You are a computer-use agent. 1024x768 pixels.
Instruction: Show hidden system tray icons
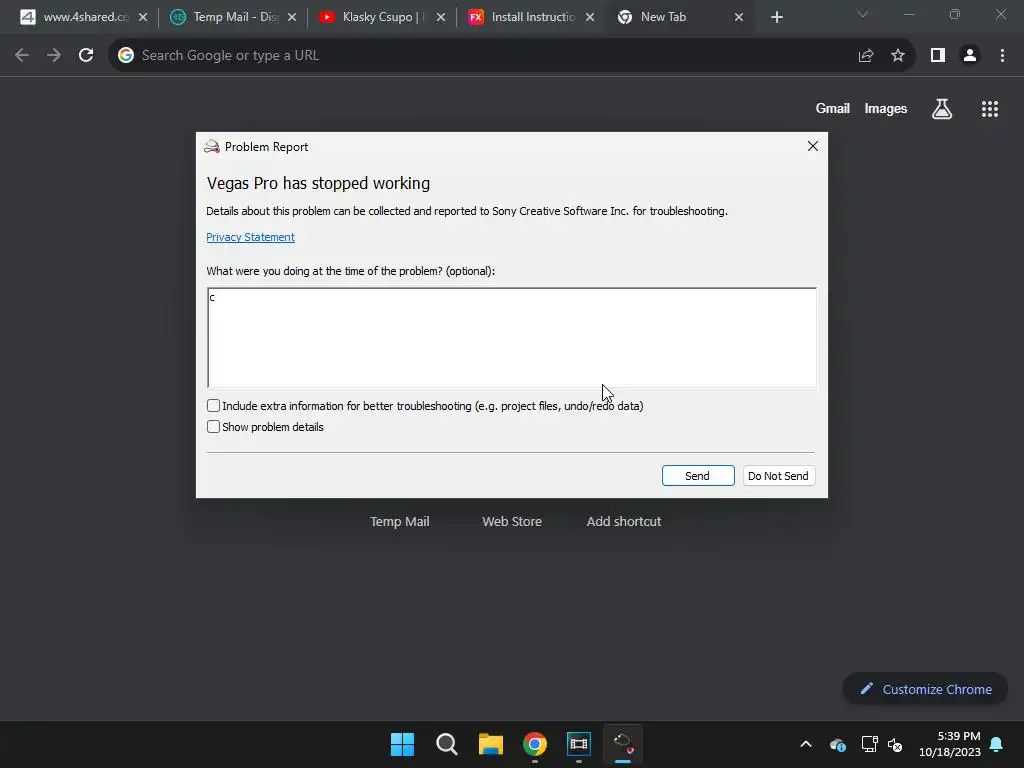(806, 744)
